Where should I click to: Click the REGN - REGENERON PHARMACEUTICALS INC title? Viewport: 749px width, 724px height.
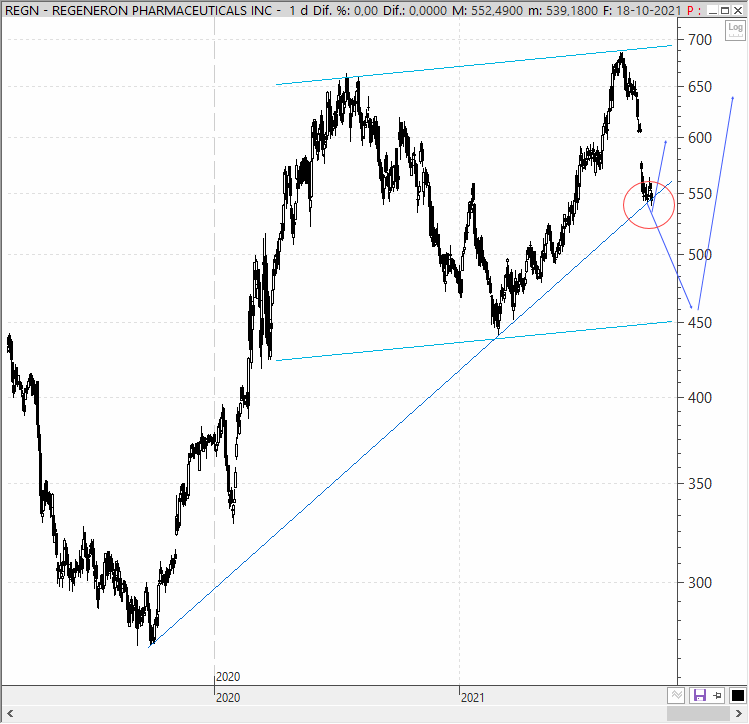138,10
